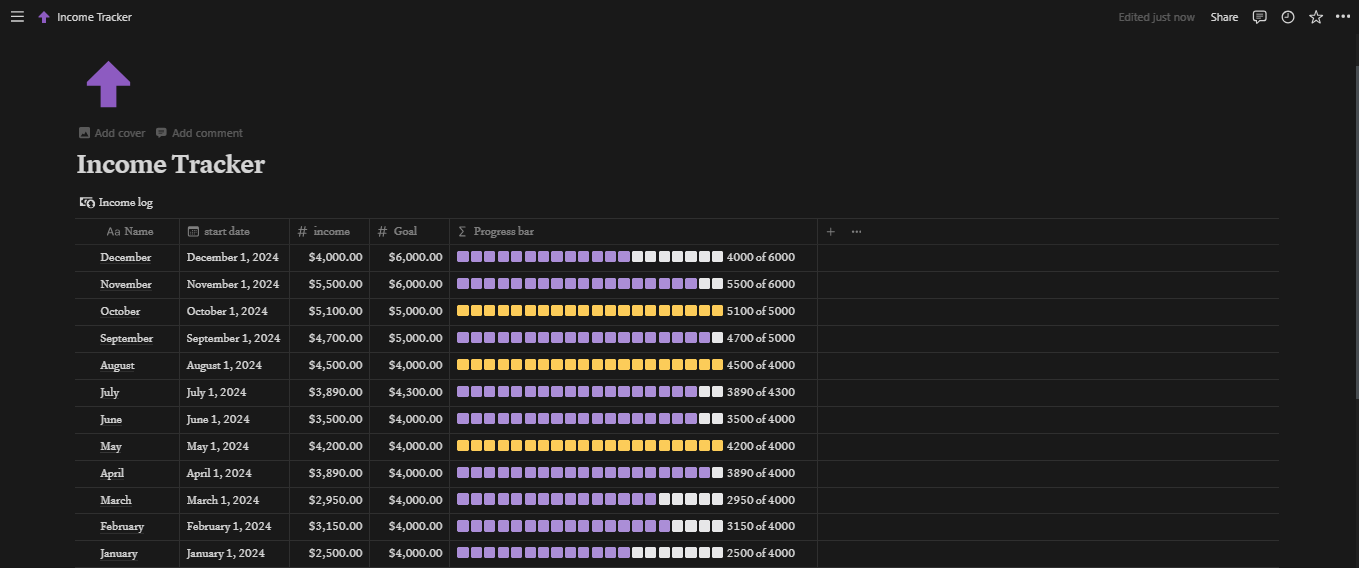The image size is (1359, 568).
Task: Click the $4,500.00 income cell
Action: coord(330,366)
